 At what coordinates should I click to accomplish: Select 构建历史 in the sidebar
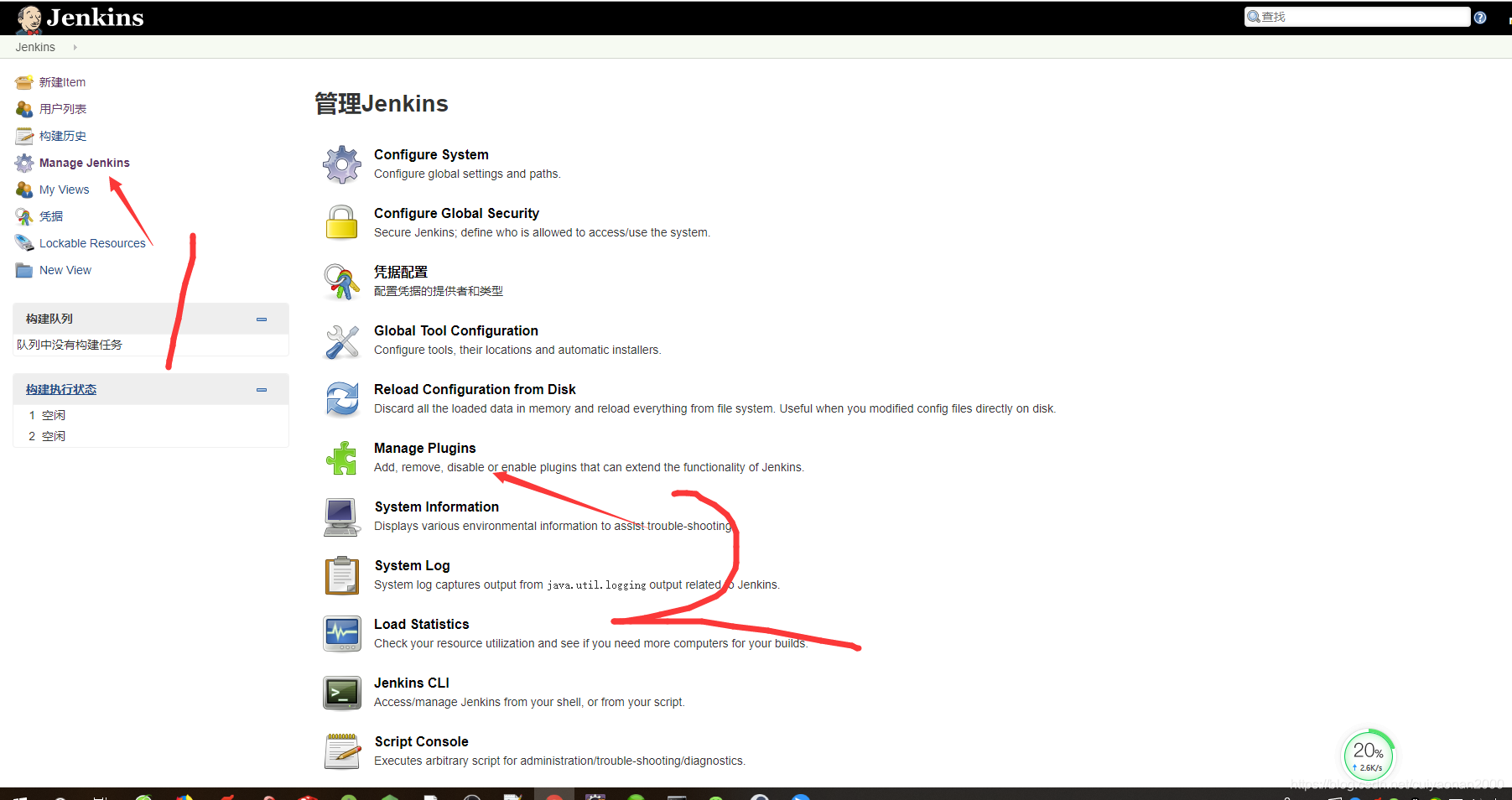click(63, 136)
